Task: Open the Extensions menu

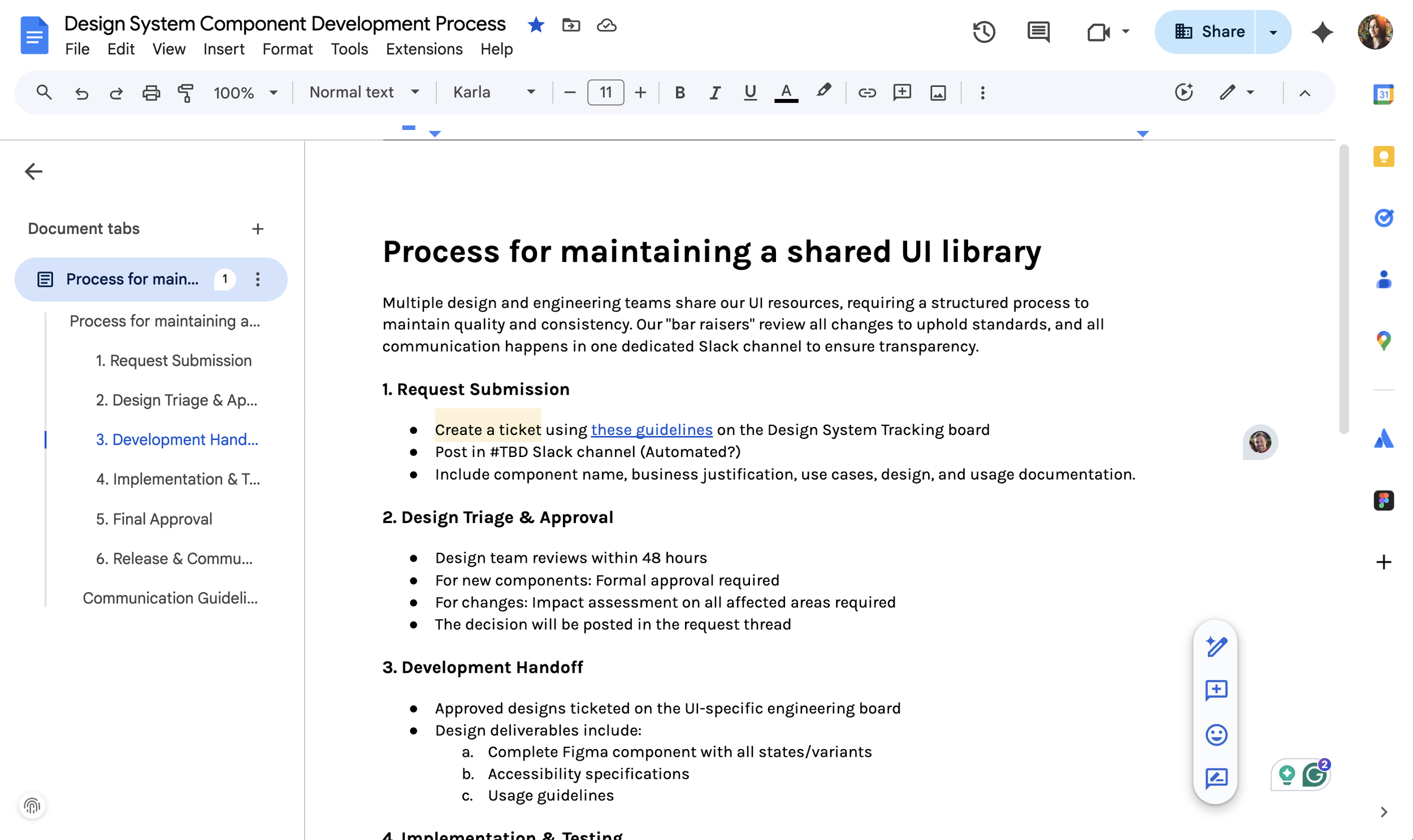Action: click(x=423, y=49)
